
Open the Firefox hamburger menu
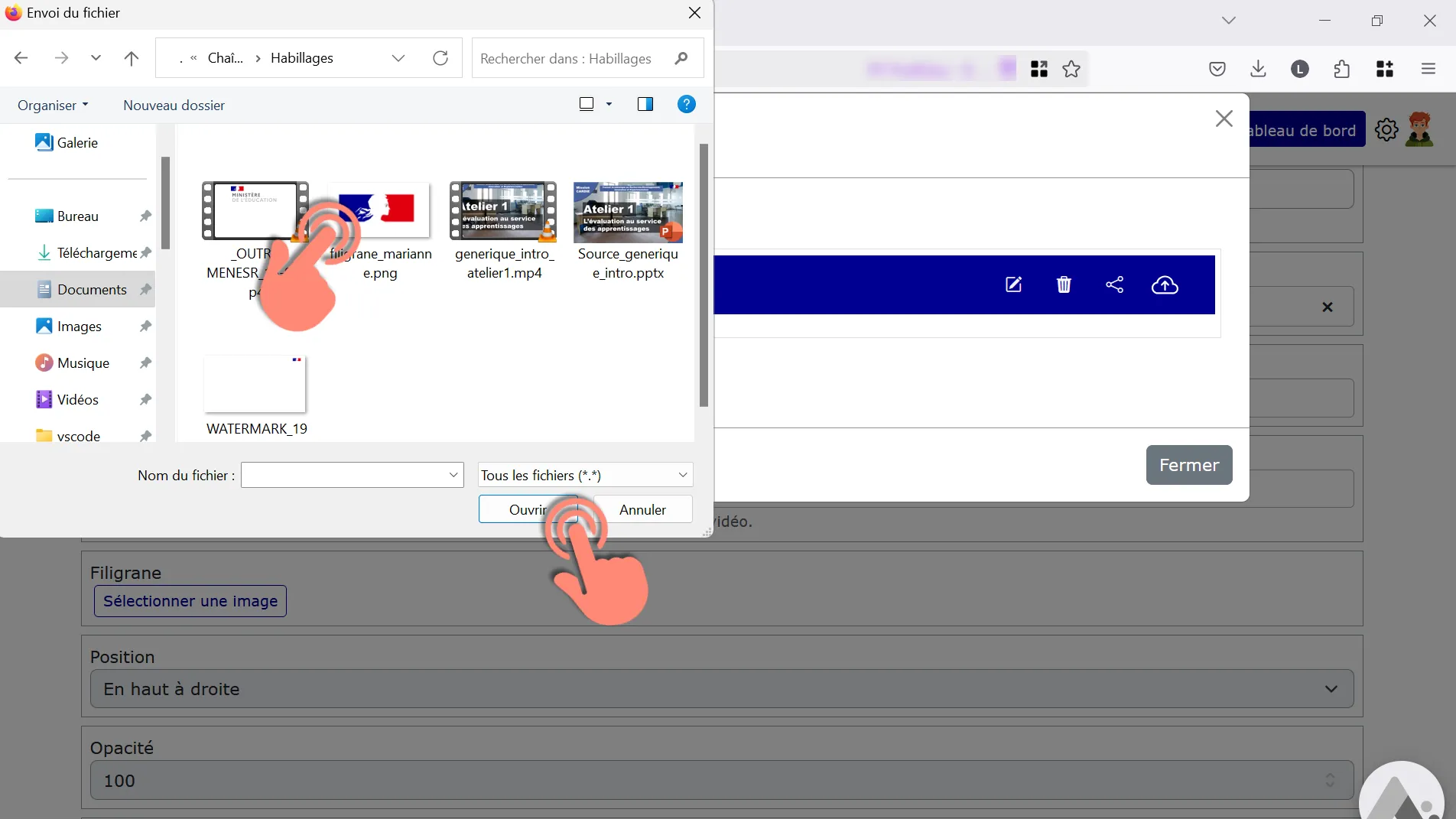pos(1428,70)
